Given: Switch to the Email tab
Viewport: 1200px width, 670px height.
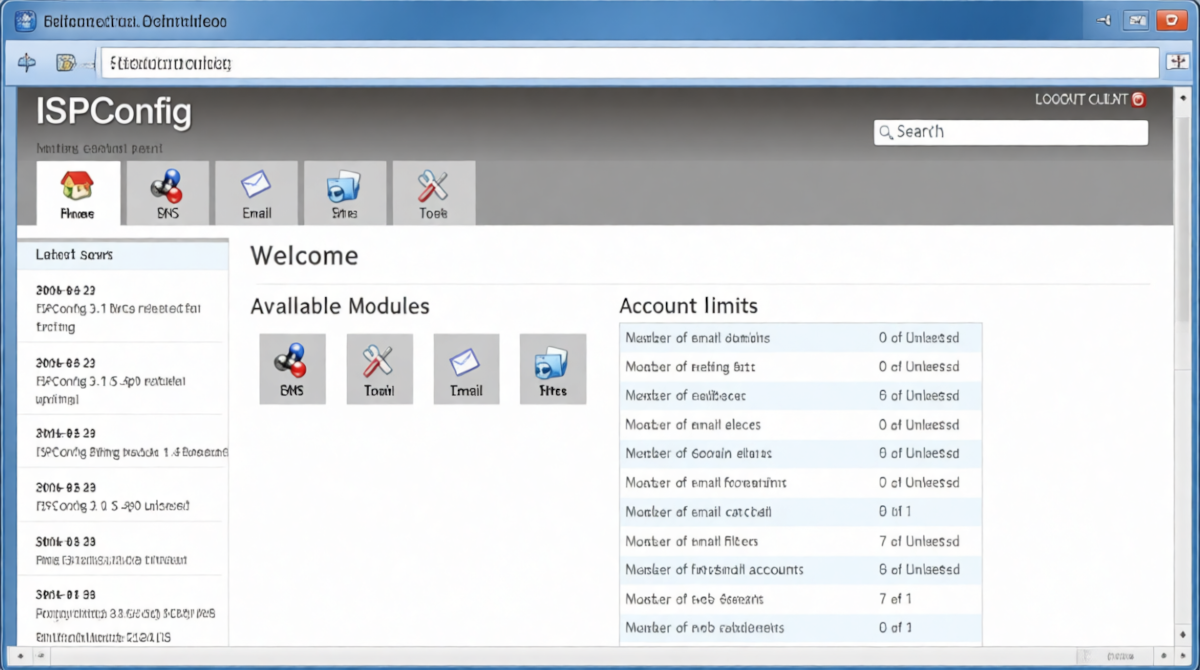Looking at the screenshot, I should 256,193.
